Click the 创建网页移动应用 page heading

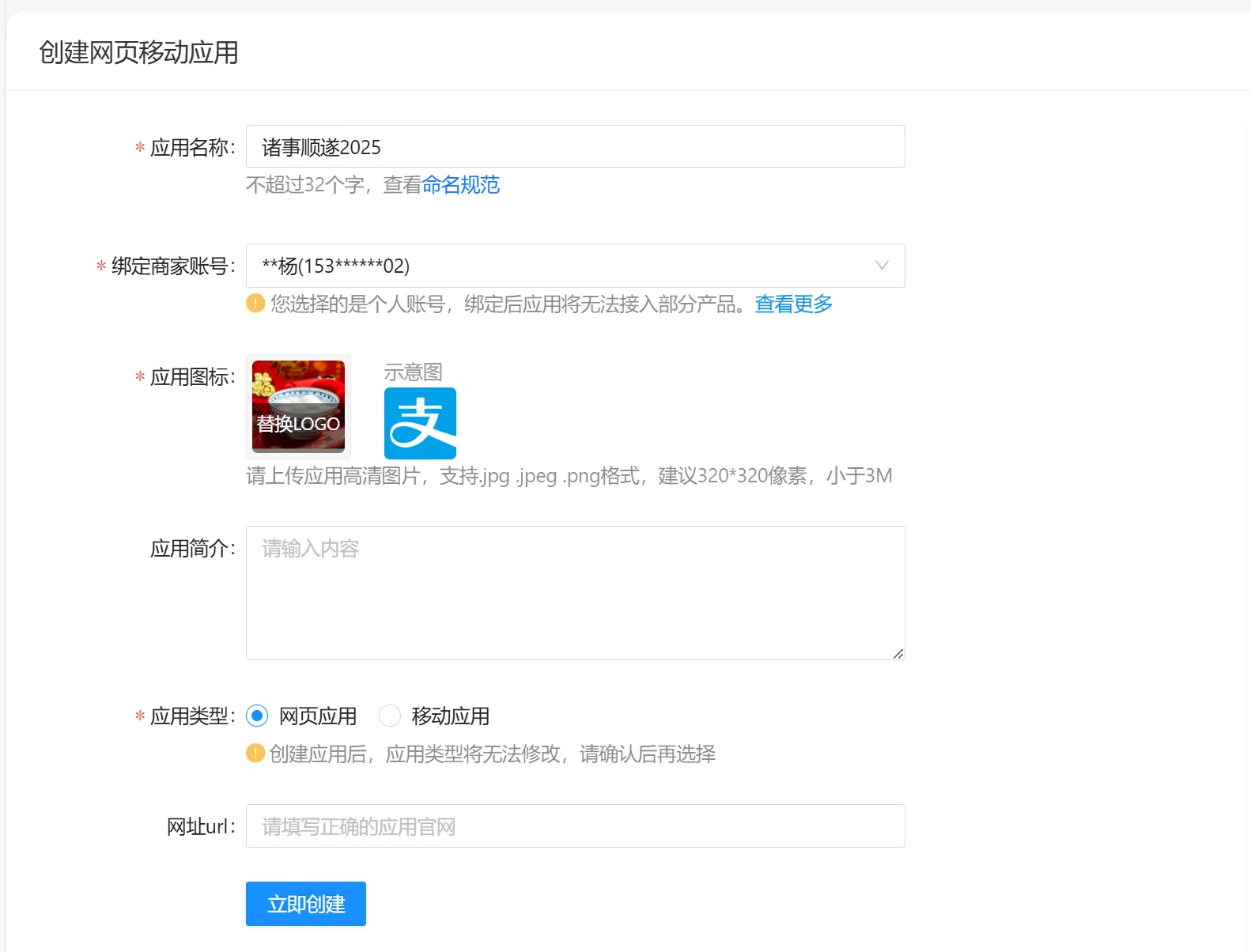click(x=138, y=52)
